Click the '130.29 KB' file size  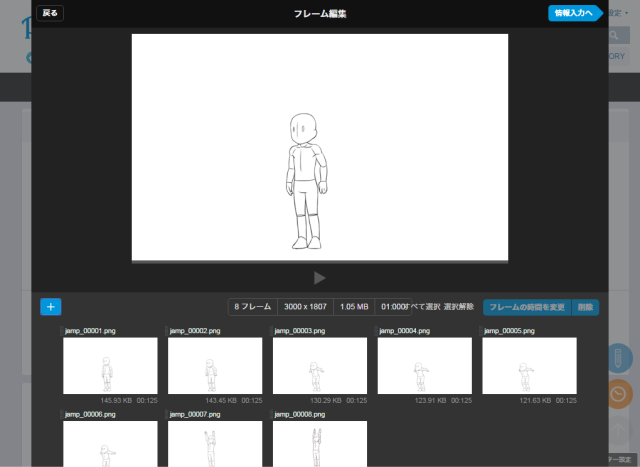[x=326, y=400]
